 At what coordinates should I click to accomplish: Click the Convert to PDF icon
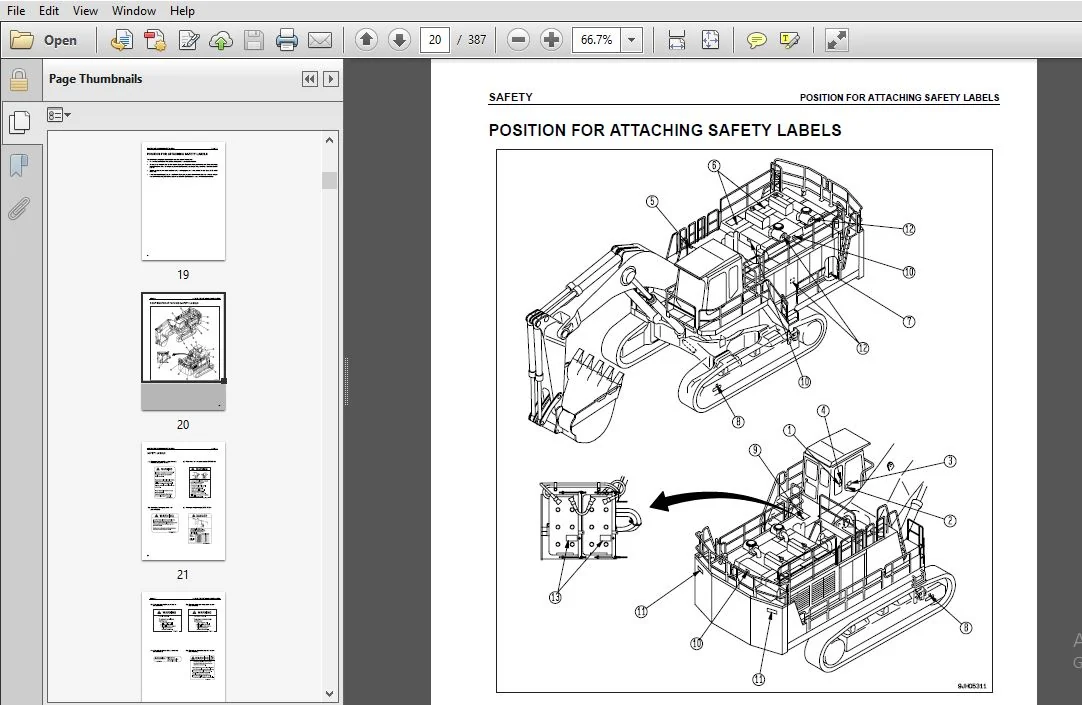coord(155,40)
